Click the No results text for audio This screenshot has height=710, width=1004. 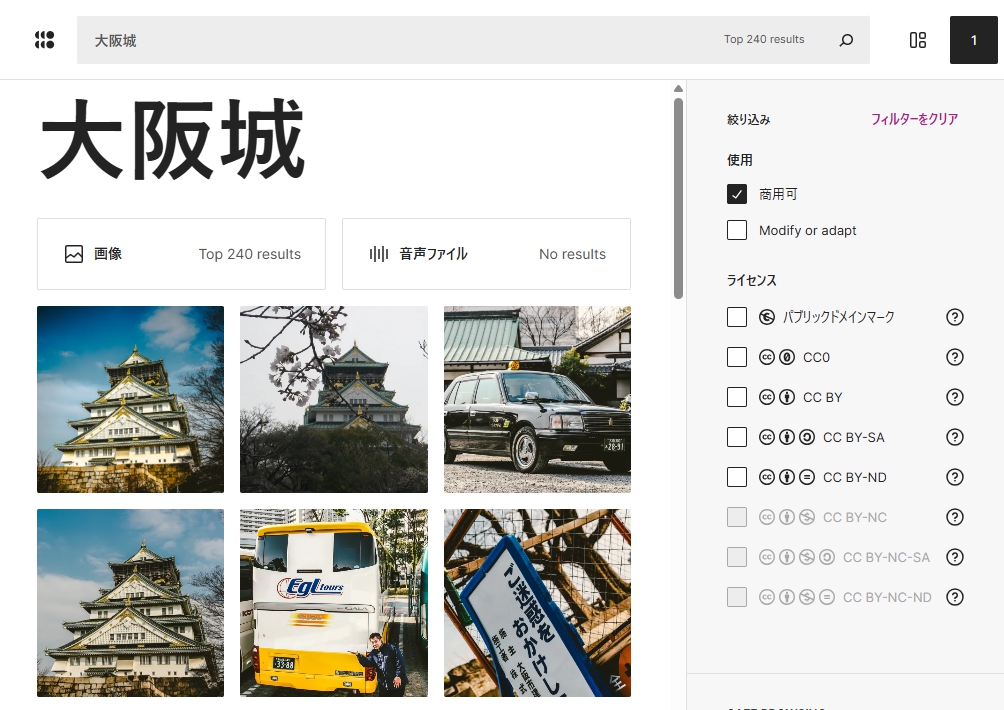[x=572, y=254]
